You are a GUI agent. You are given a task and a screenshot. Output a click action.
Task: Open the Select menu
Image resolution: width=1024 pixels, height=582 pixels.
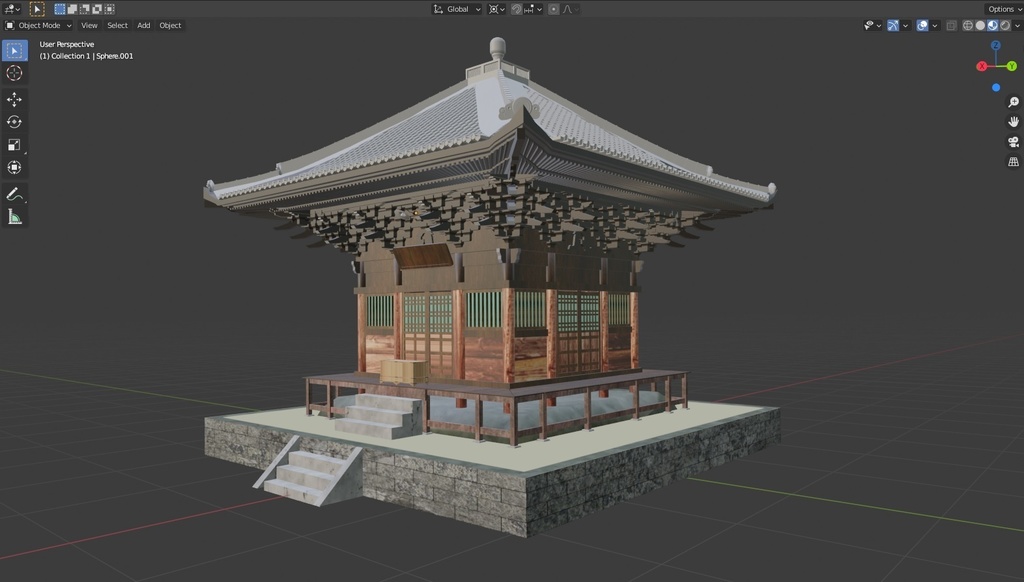pos(118,25)
